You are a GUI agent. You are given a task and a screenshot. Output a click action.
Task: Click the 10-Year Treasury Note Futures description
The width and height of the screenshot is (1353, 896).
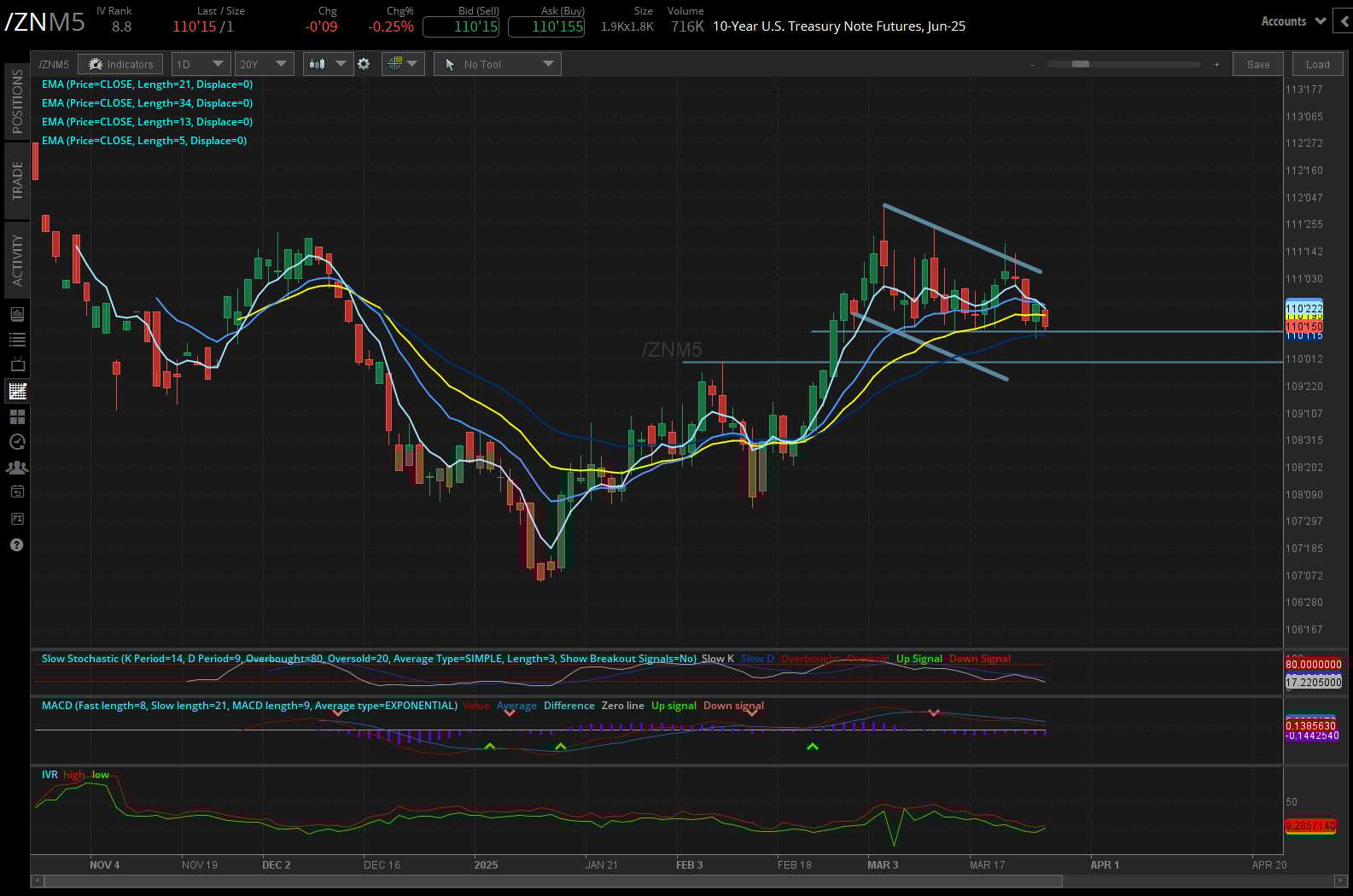pos(839,26)
